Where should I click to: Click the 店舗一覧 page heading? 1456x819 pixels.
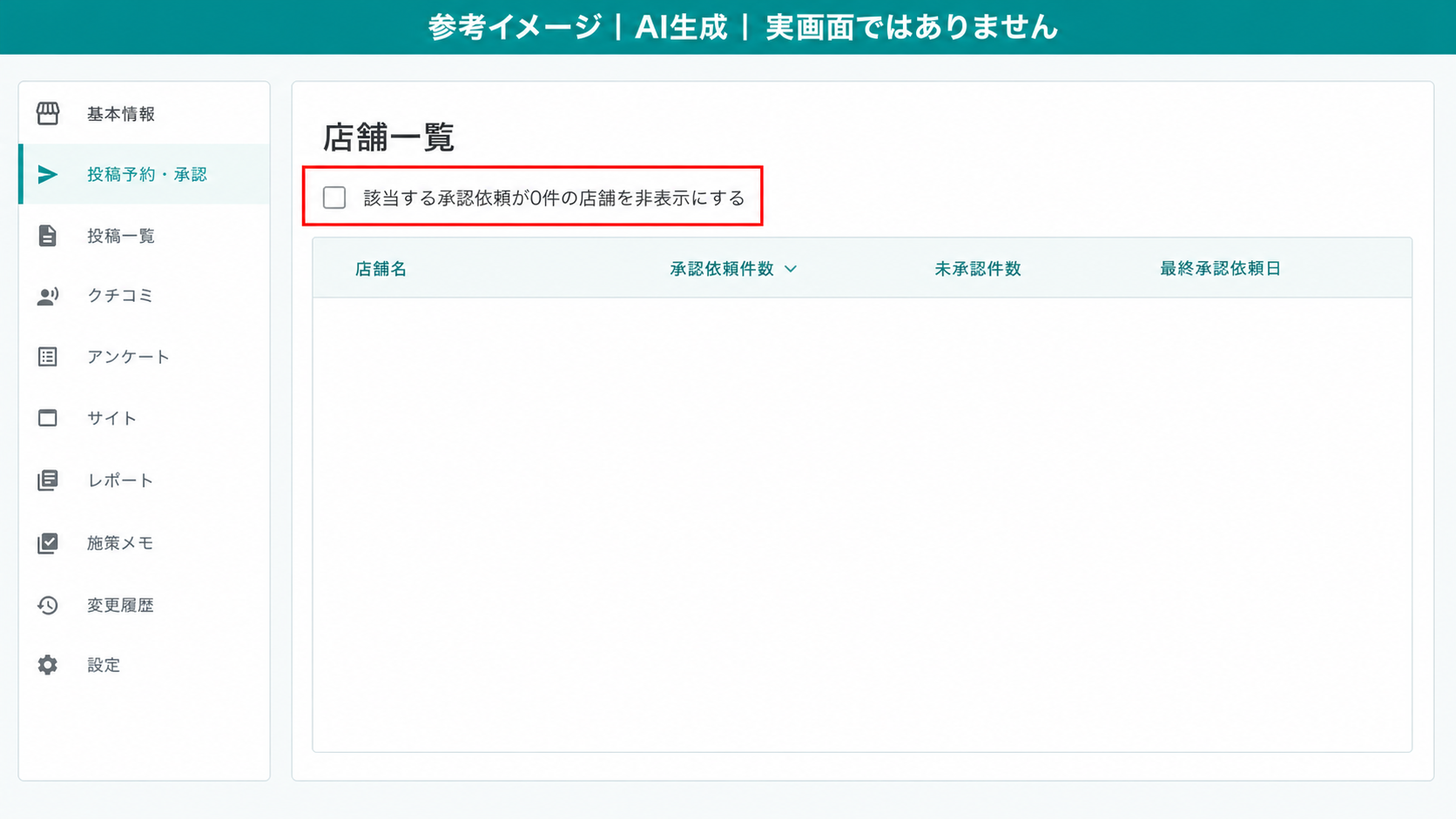(x=388, y=138)
